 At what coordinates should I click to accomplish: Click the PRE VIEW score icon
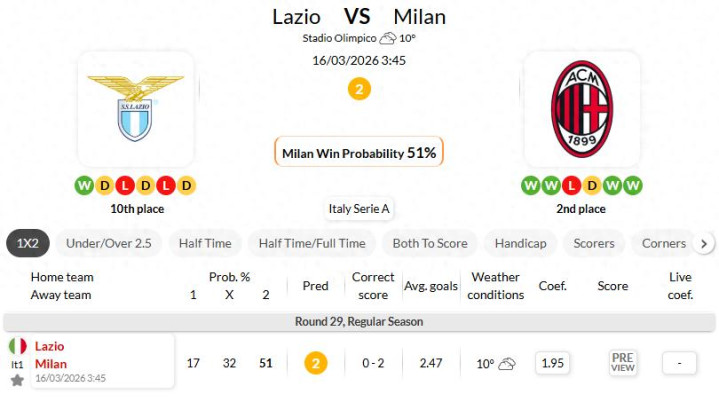coord(622,363)
